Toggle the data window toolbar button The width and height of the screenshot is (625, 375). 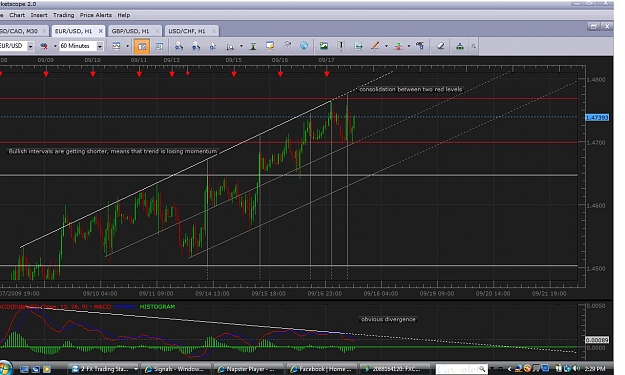[x=159, y=46]
